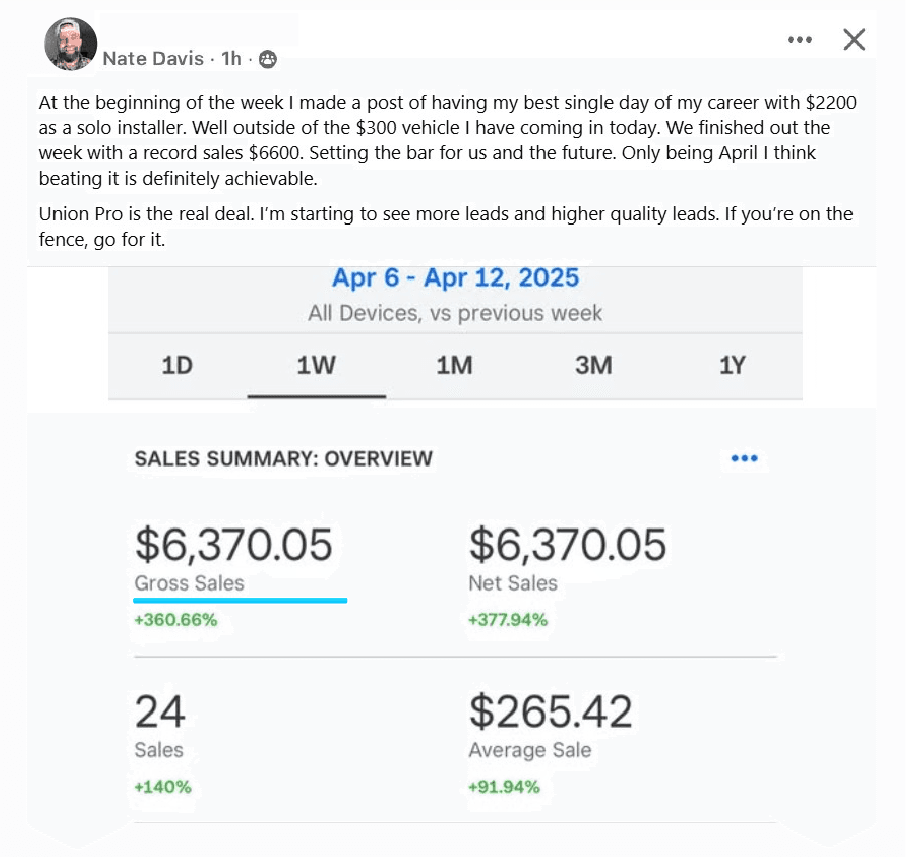Click the paragraph starting 'Union Pro is the real deal'

tap(446, 226)
